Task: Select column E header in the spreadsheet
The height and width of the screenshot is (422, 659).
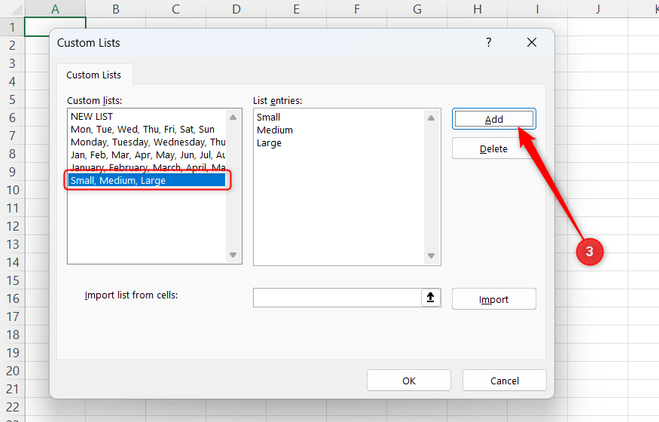Action: pos(296,9)
